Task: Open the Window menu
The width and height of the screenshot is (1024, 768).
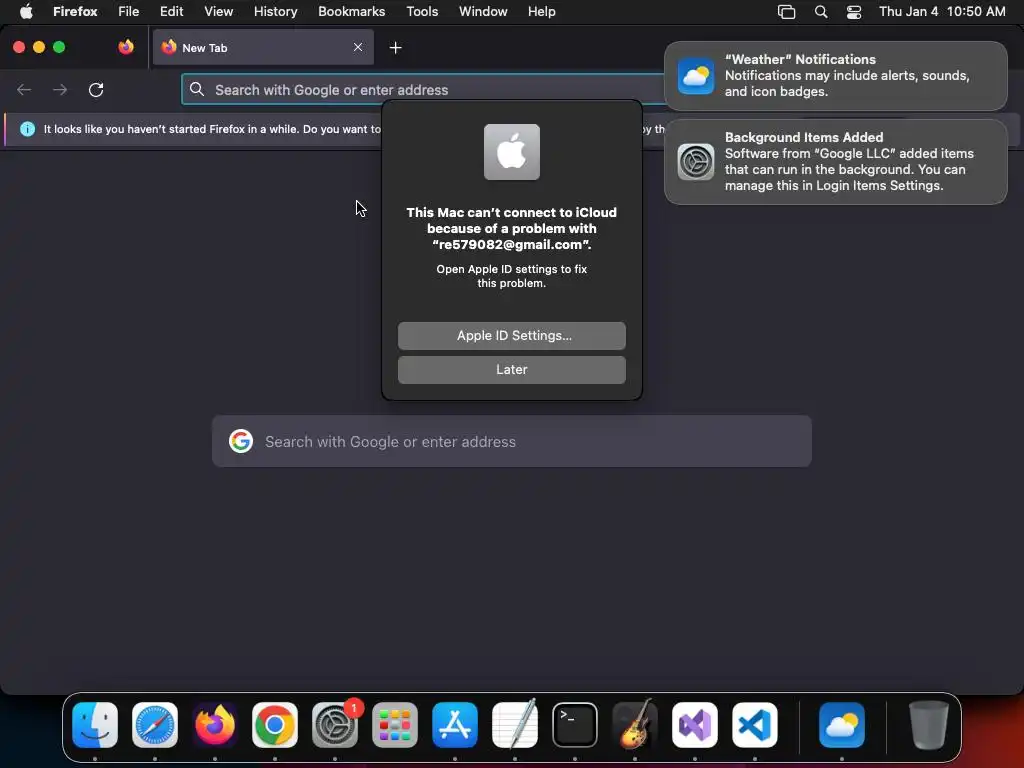Action: pyautogui.click(x=483, y=12)
